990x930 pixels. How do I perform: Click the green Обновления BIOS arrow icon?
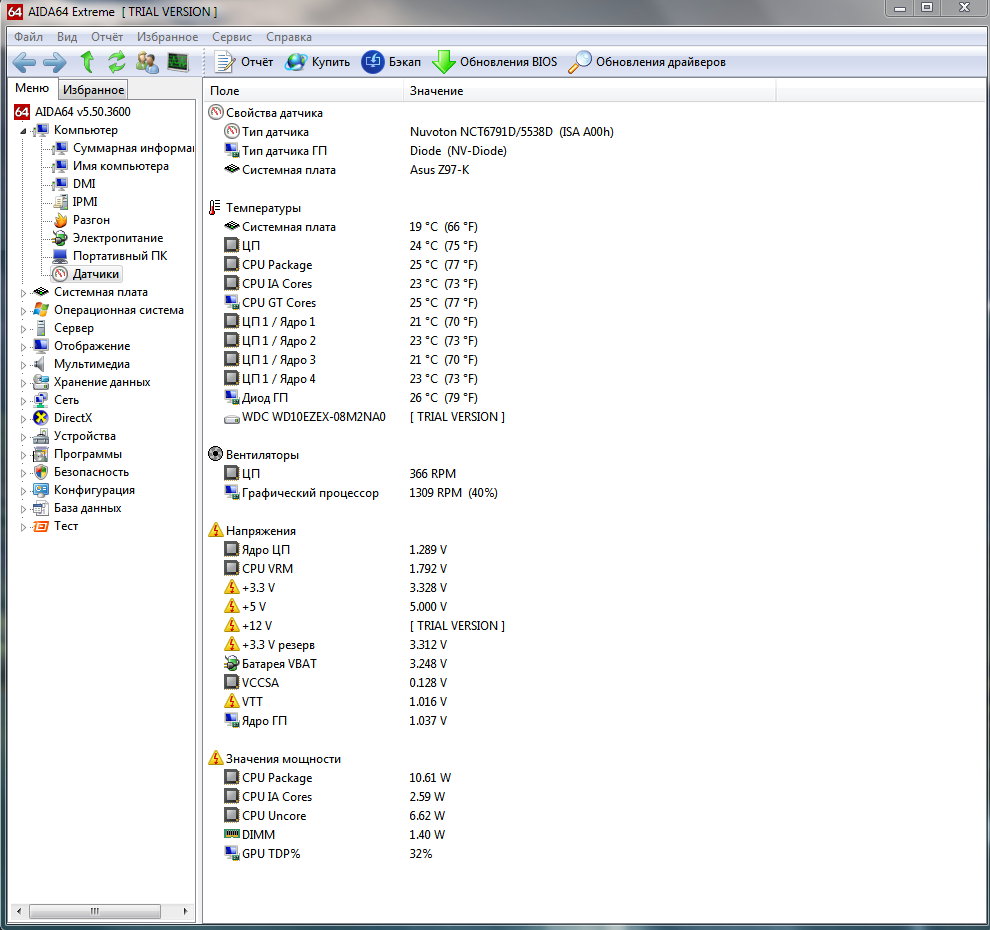point(443,61)
